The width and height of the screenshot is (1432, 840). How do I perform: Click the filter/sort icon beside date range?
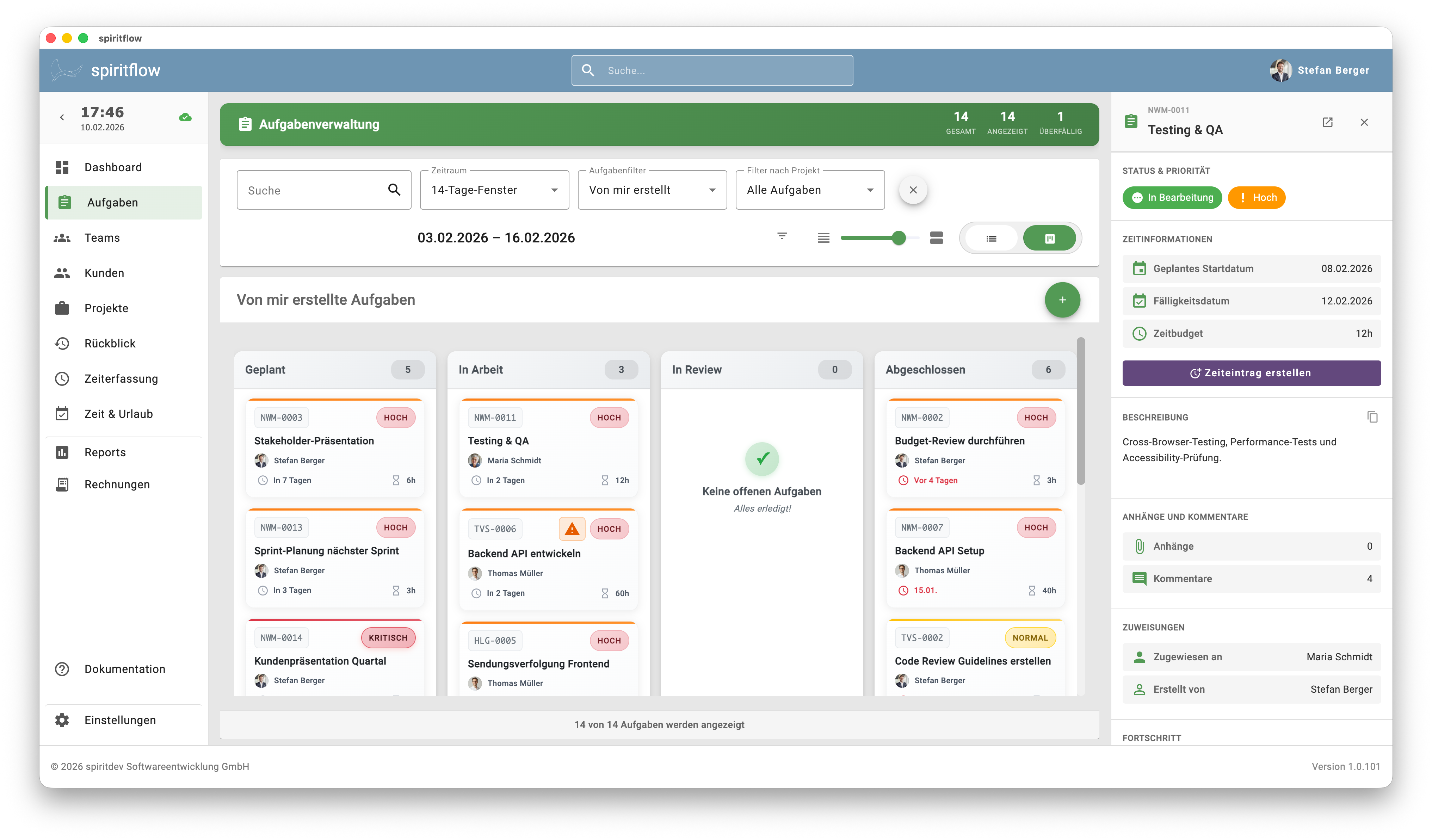[x=782, y=236]
